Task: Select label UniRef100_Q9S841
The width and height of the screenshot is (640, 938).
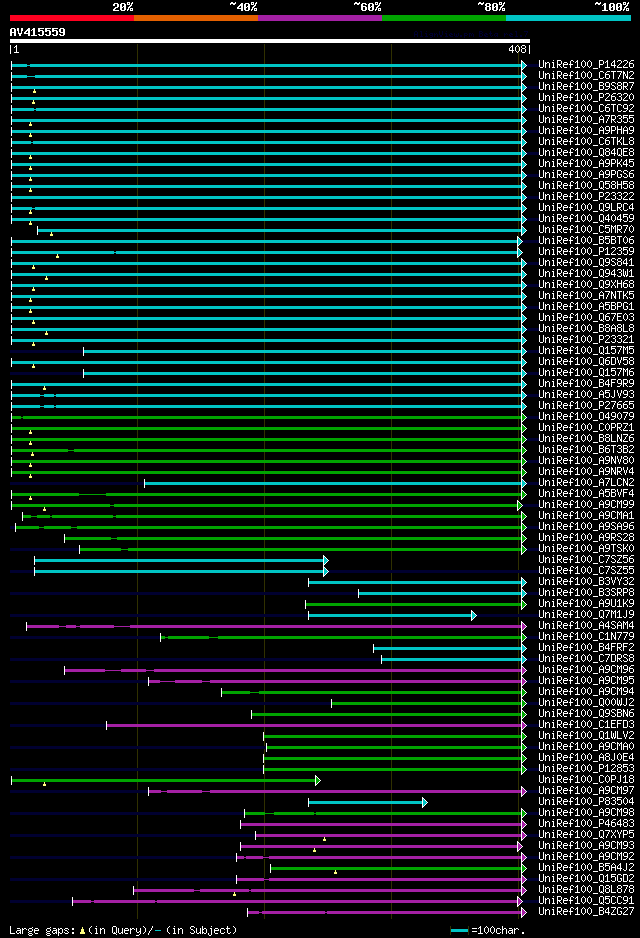Action: pyautogui.click(x=586, y=263)
